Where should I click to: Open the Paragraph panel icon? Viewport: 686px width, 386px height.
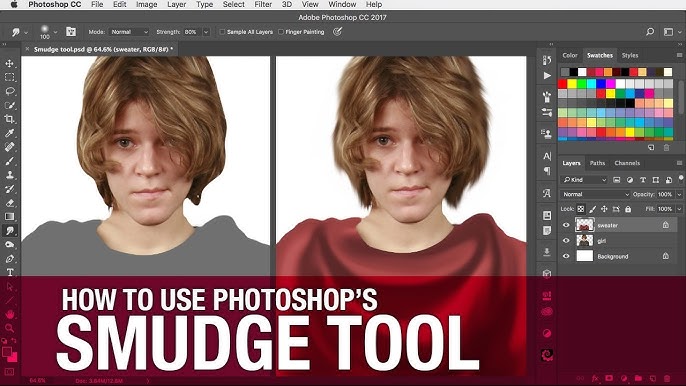547,171
